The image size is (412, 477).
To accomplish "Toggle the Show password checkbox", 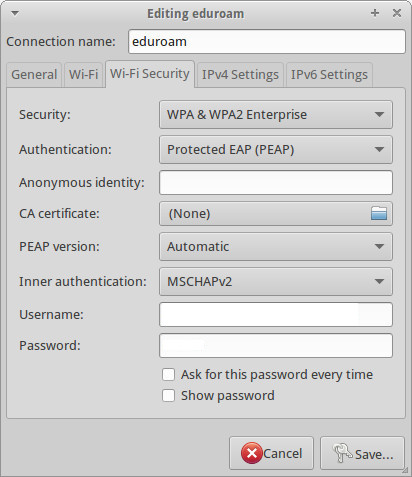I will coord(168,396).
